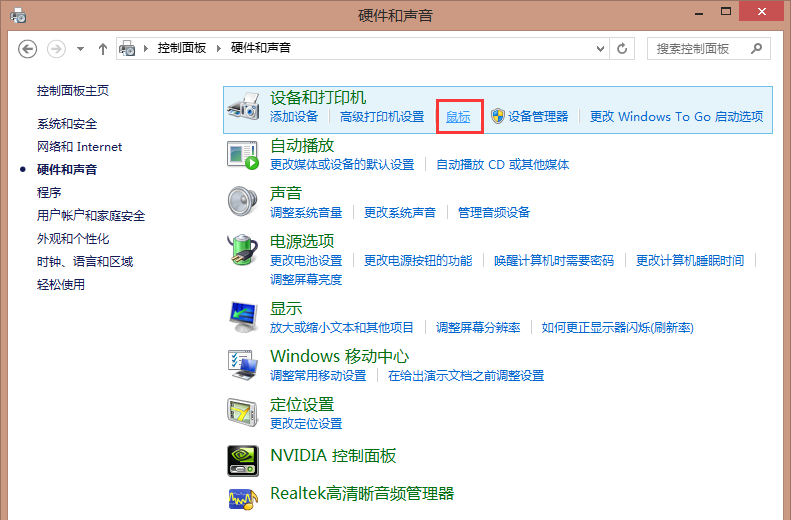Screen dimensions: 791x520
Task: Click the Sound speaker icon
Action: (244, 202)
